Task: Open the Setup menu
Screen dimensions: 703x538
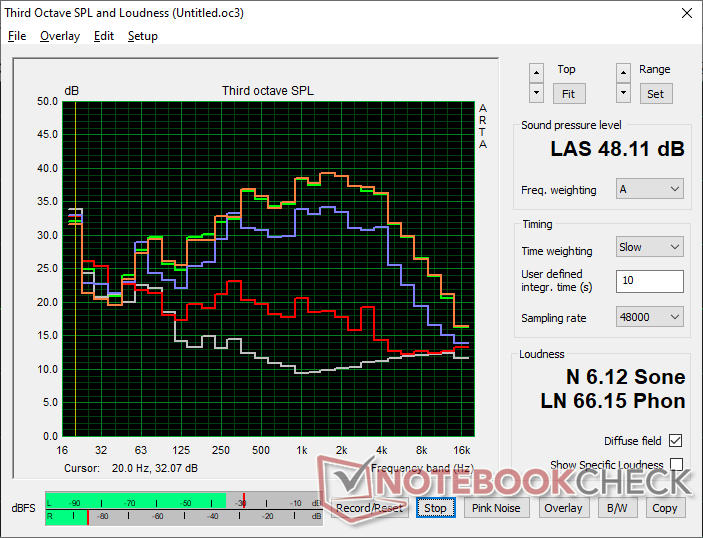Action: click(142, 36)
